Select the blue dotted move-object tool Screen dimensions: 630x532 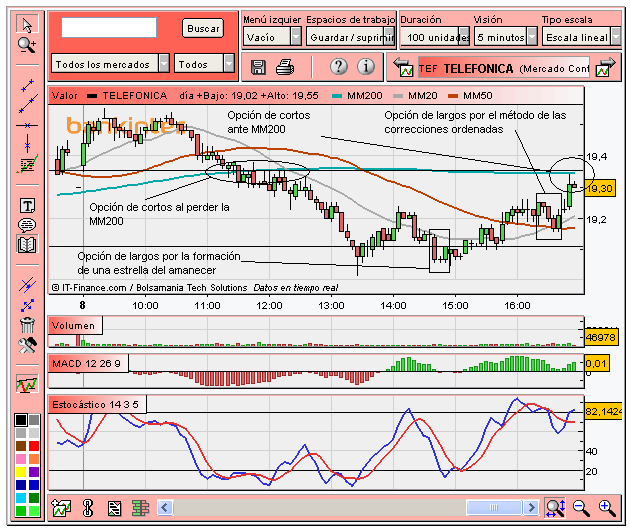coord(27,305)
